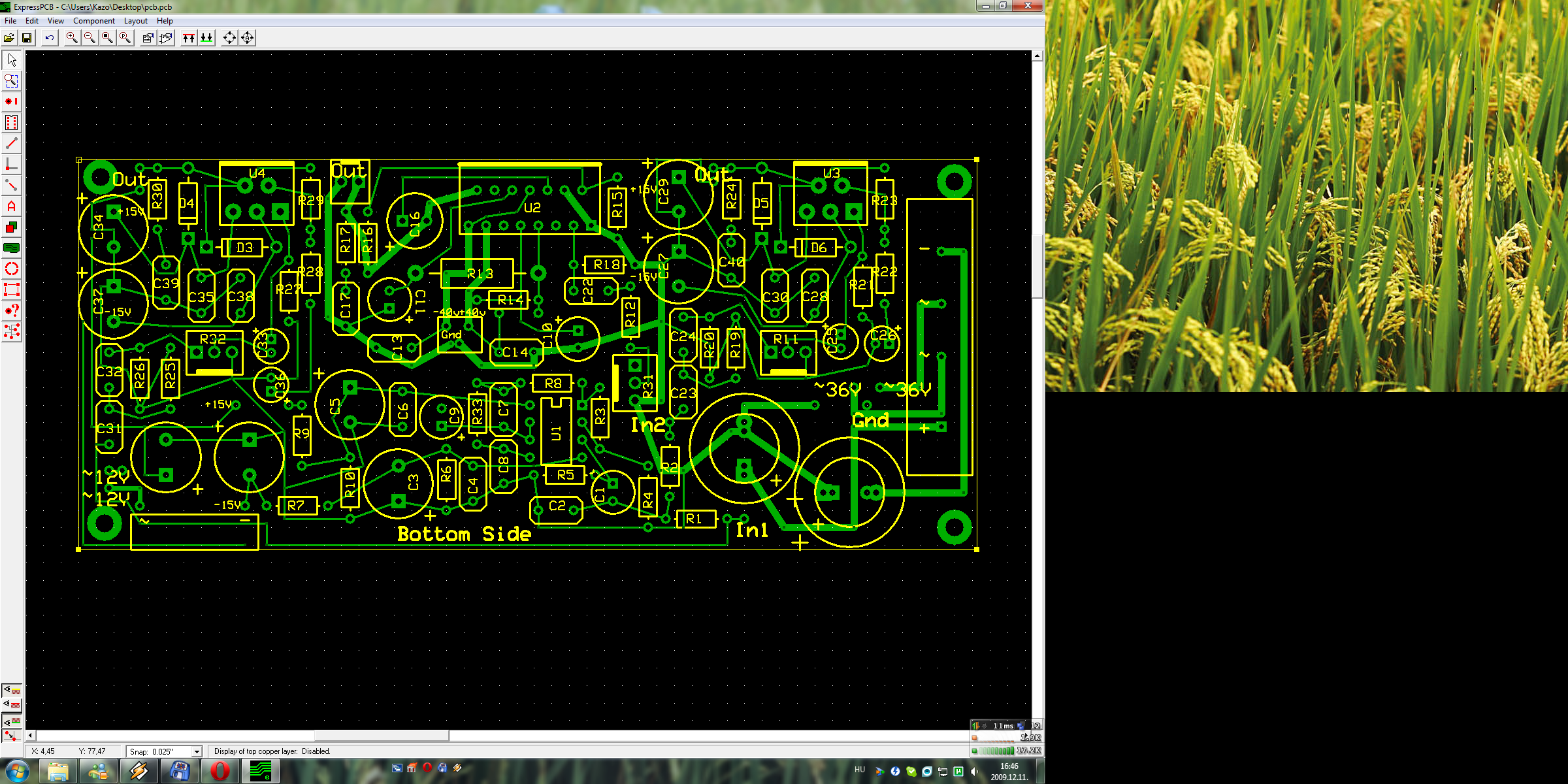Toggle bottom copper layer visibility
The image size is (1568, 784).
pyautogui.click(x=11, y=721)
